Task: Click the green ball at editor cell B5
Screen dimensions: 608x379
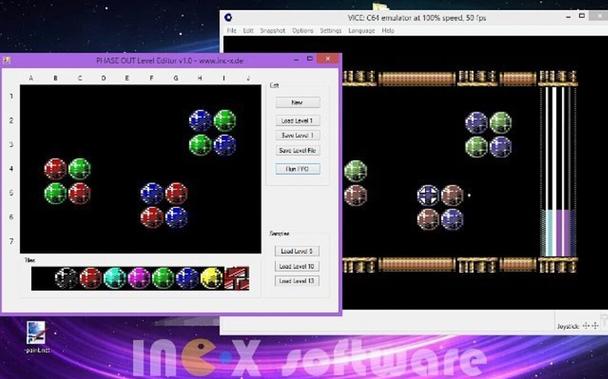Action: (55, 193)
